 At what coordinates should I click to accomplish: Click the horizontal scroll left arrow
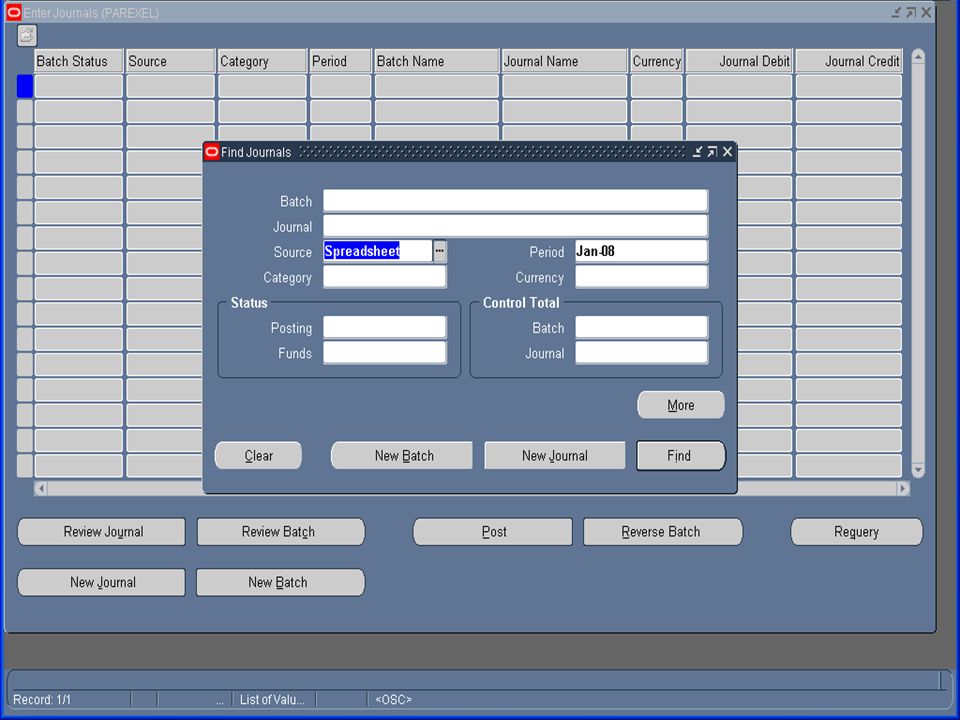point(41,488)
